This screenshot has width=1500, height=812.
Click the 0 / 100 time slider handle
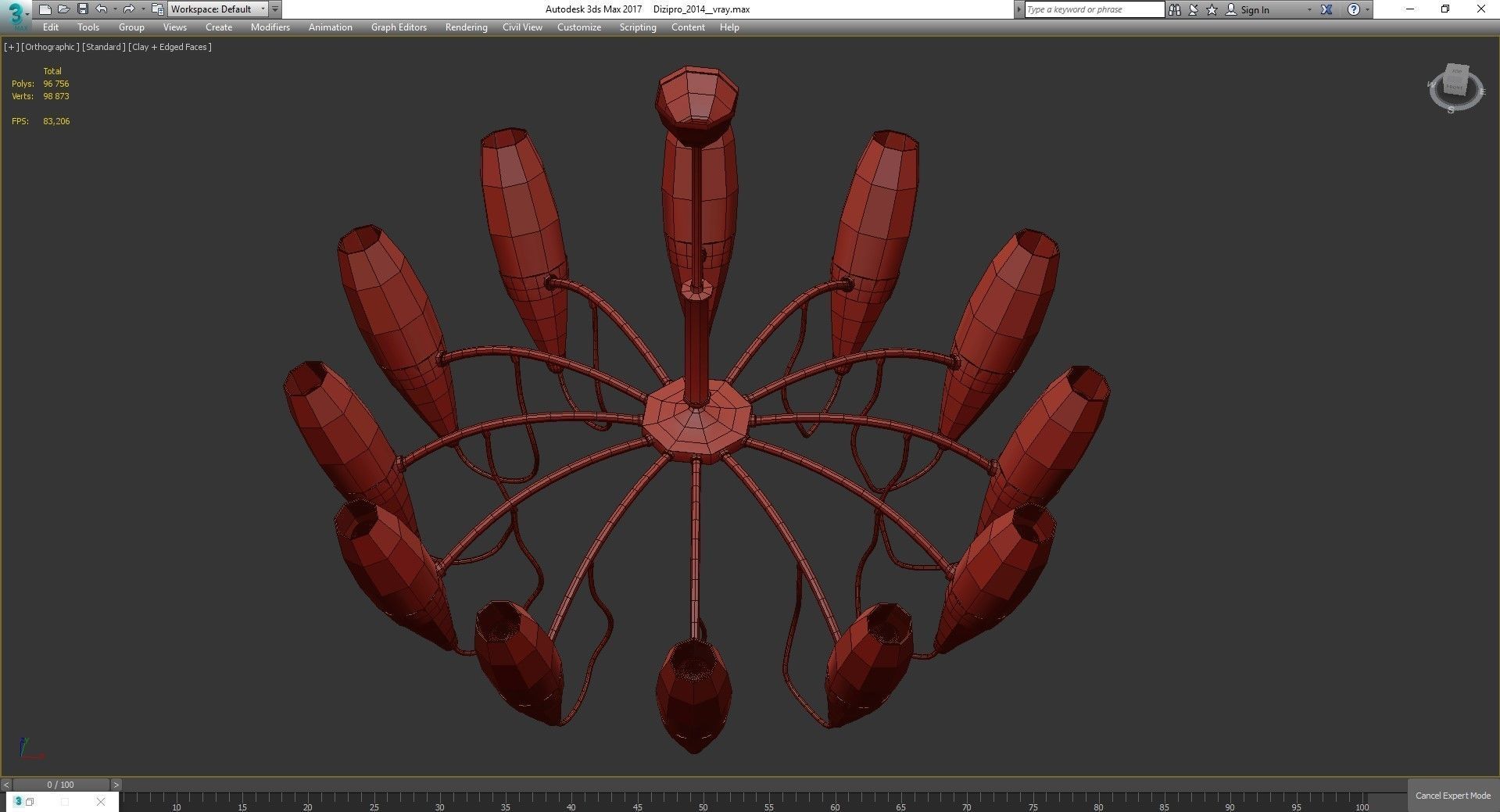[61, 785]
